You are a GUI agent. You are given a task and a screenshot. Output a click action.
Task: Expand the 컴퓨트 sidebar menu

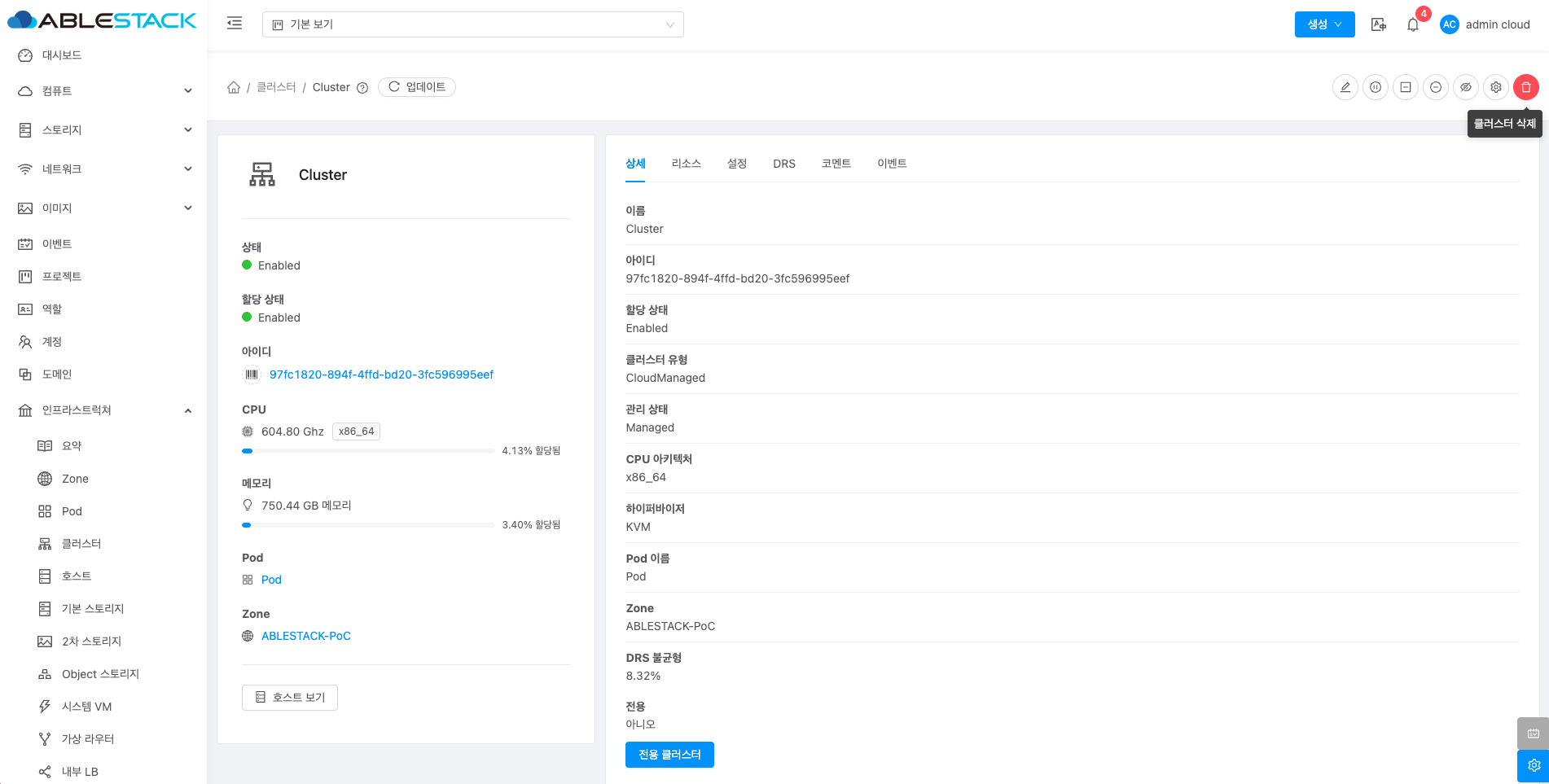pos(106,91)
